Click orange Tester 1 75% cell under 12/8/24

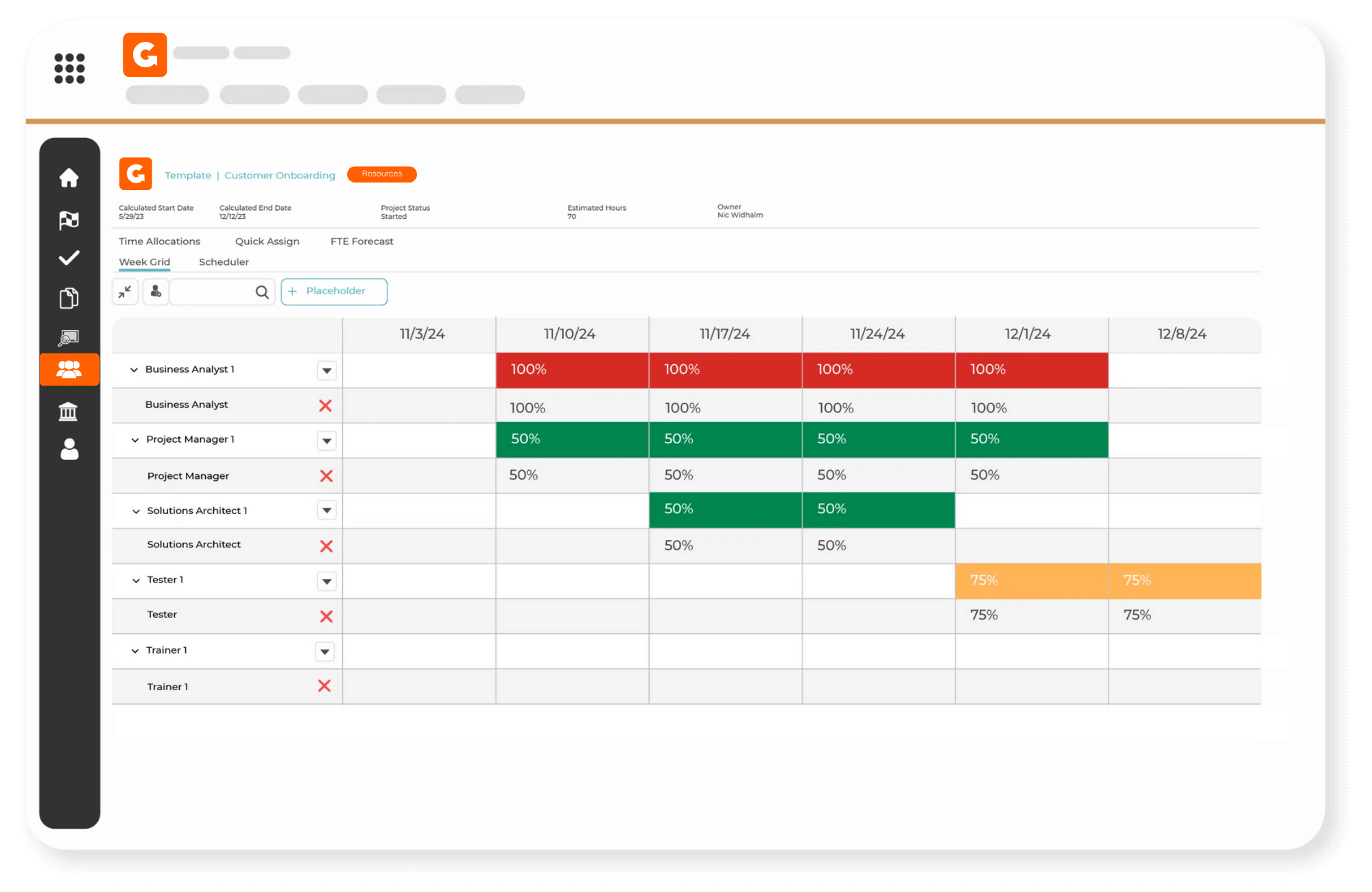coord(1185,581)
